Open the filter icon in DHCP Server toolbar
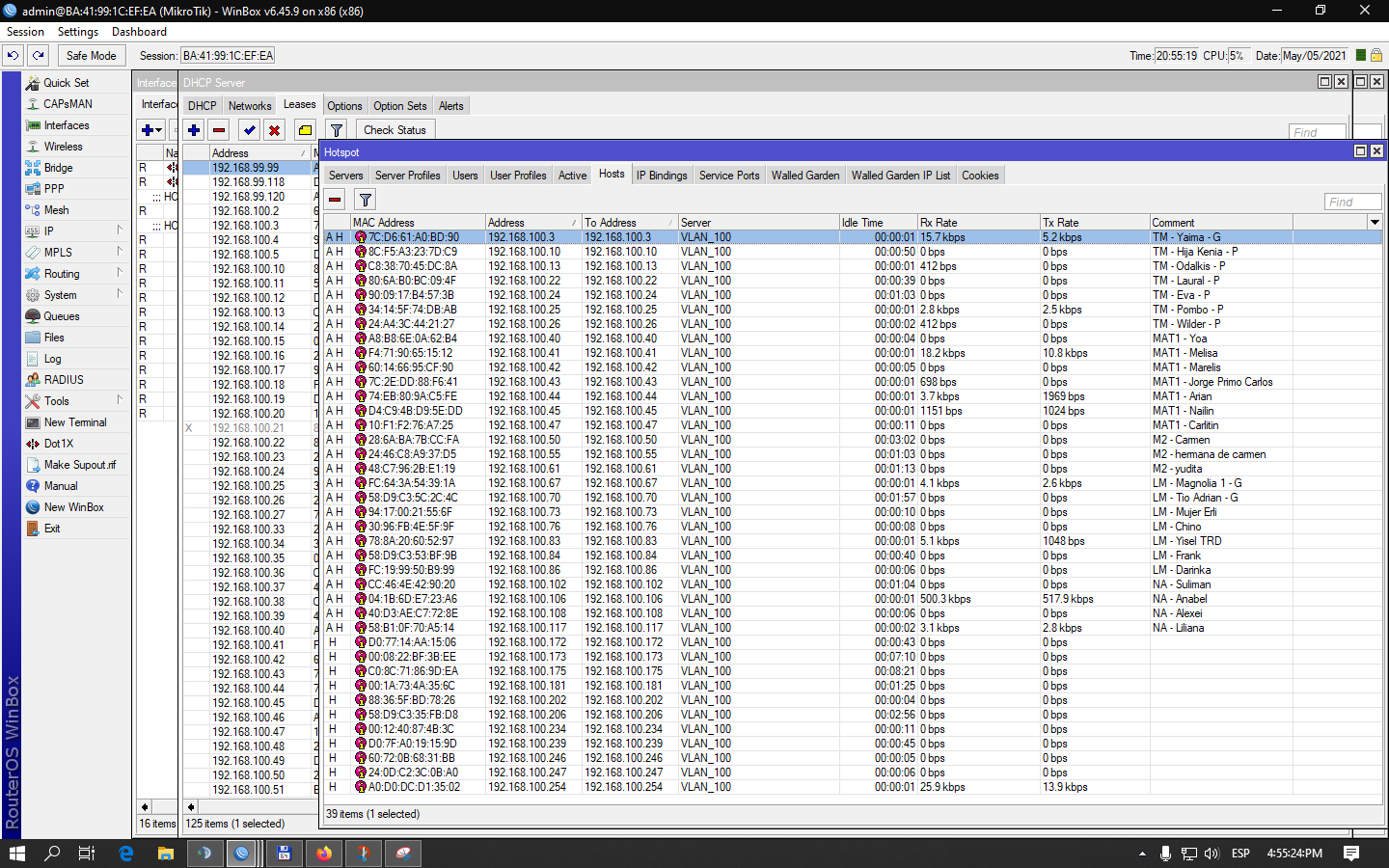This screenshot has width=1389, height=868. pos(337,130)
